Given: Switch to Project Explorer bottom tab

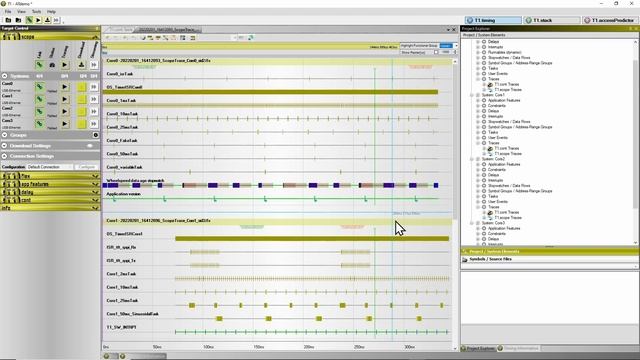Looking at the screenshot, I should point(478,348).
